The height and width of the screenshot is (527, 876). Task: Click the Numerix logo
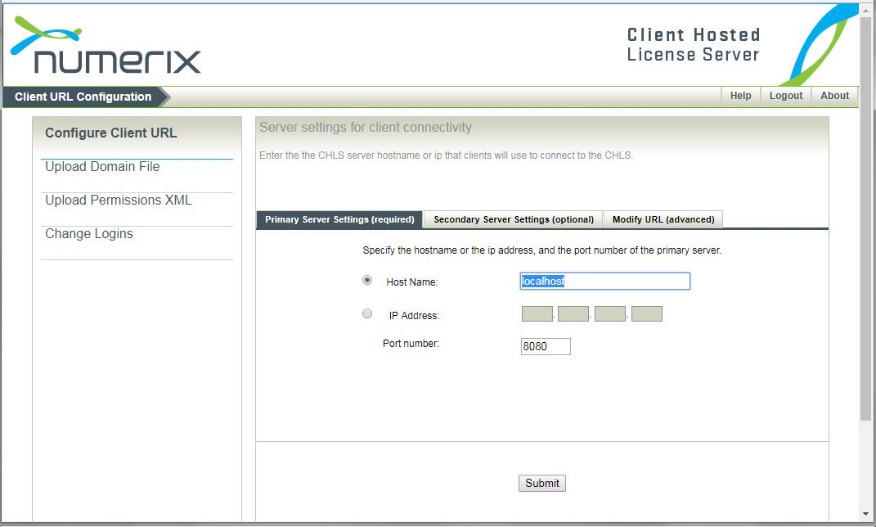105,45
